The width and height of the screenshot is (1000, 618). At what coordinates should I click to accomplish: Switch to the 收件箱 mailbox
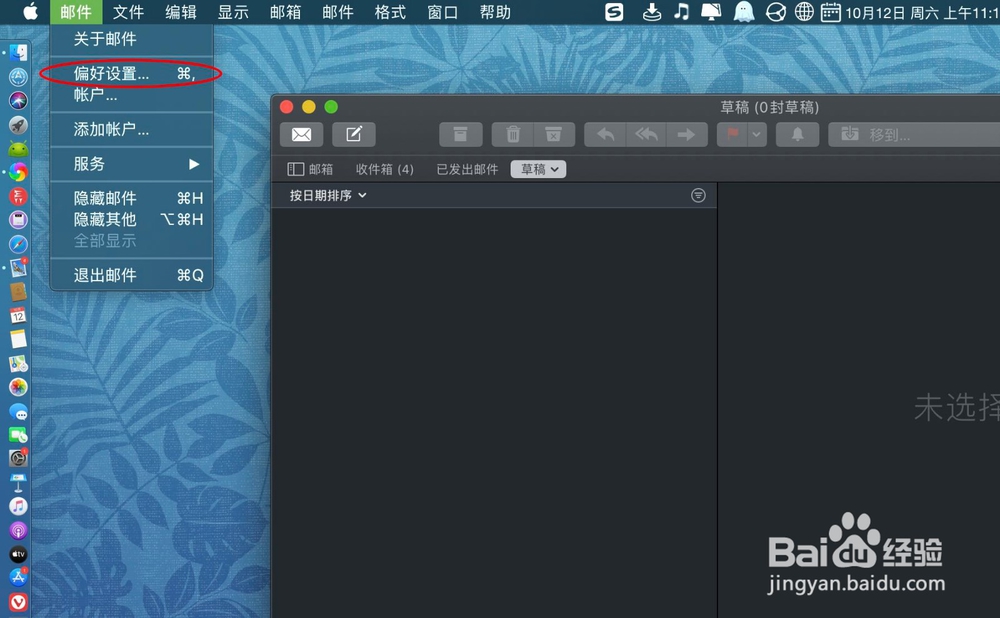384,169
